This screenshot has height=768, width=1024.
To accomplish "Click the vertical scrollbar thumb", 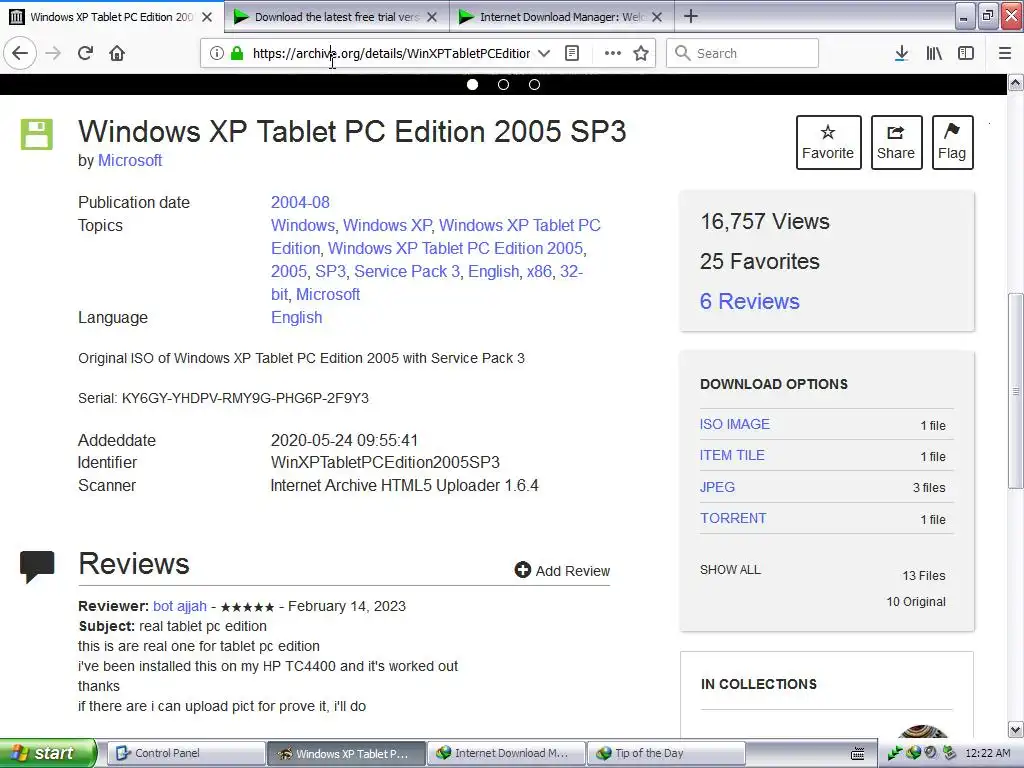I will coord(1016,391).
